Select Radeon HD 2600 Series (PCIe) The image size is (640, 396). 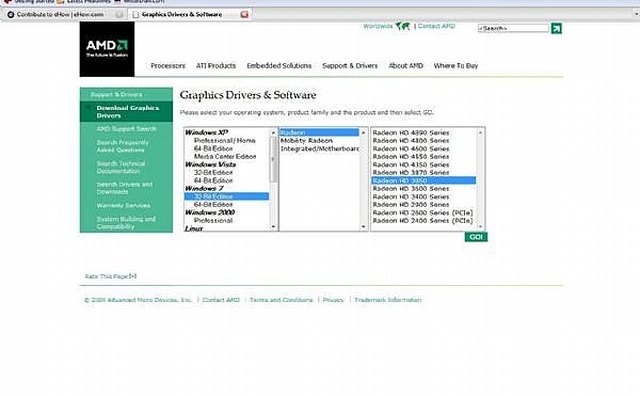click(422, 212)
